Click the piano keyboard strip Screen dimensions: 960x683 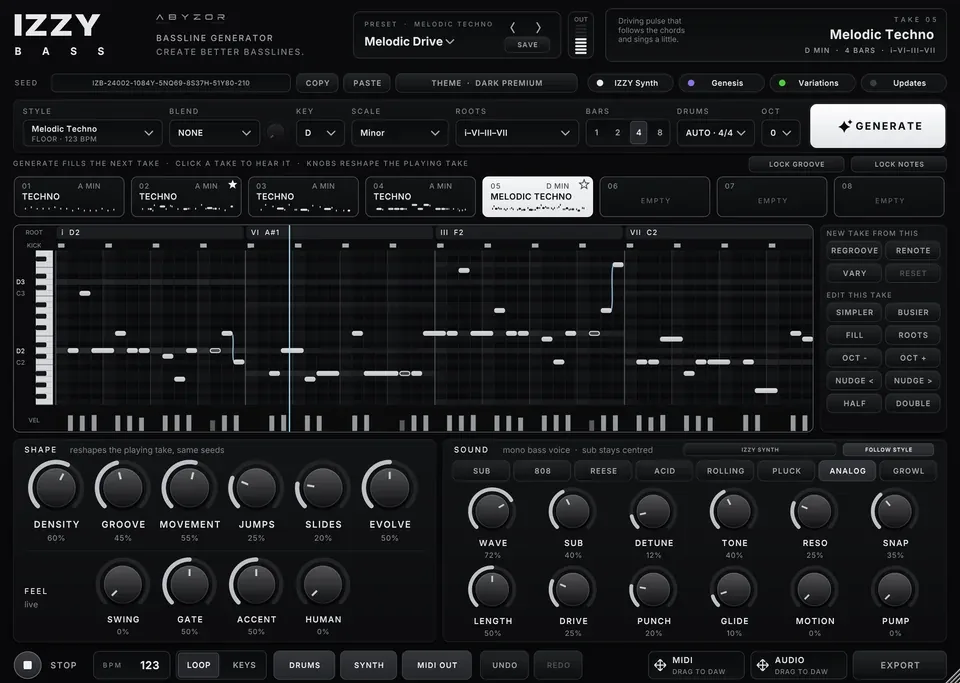44,327
